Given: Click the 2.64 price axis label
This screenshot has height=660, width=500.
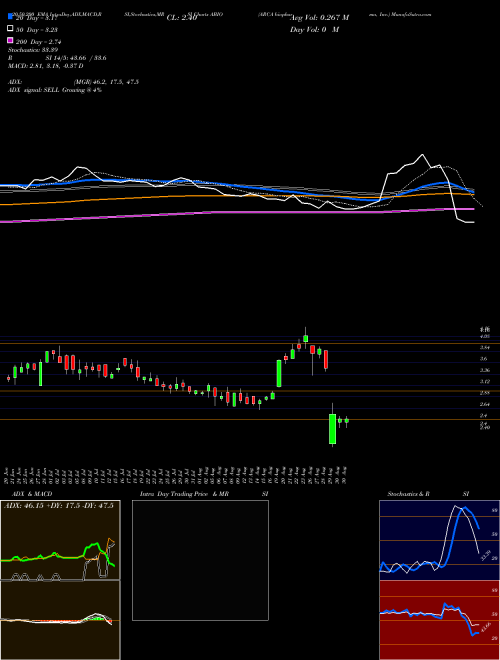Looking at the screenshot, I should (485, 404).
